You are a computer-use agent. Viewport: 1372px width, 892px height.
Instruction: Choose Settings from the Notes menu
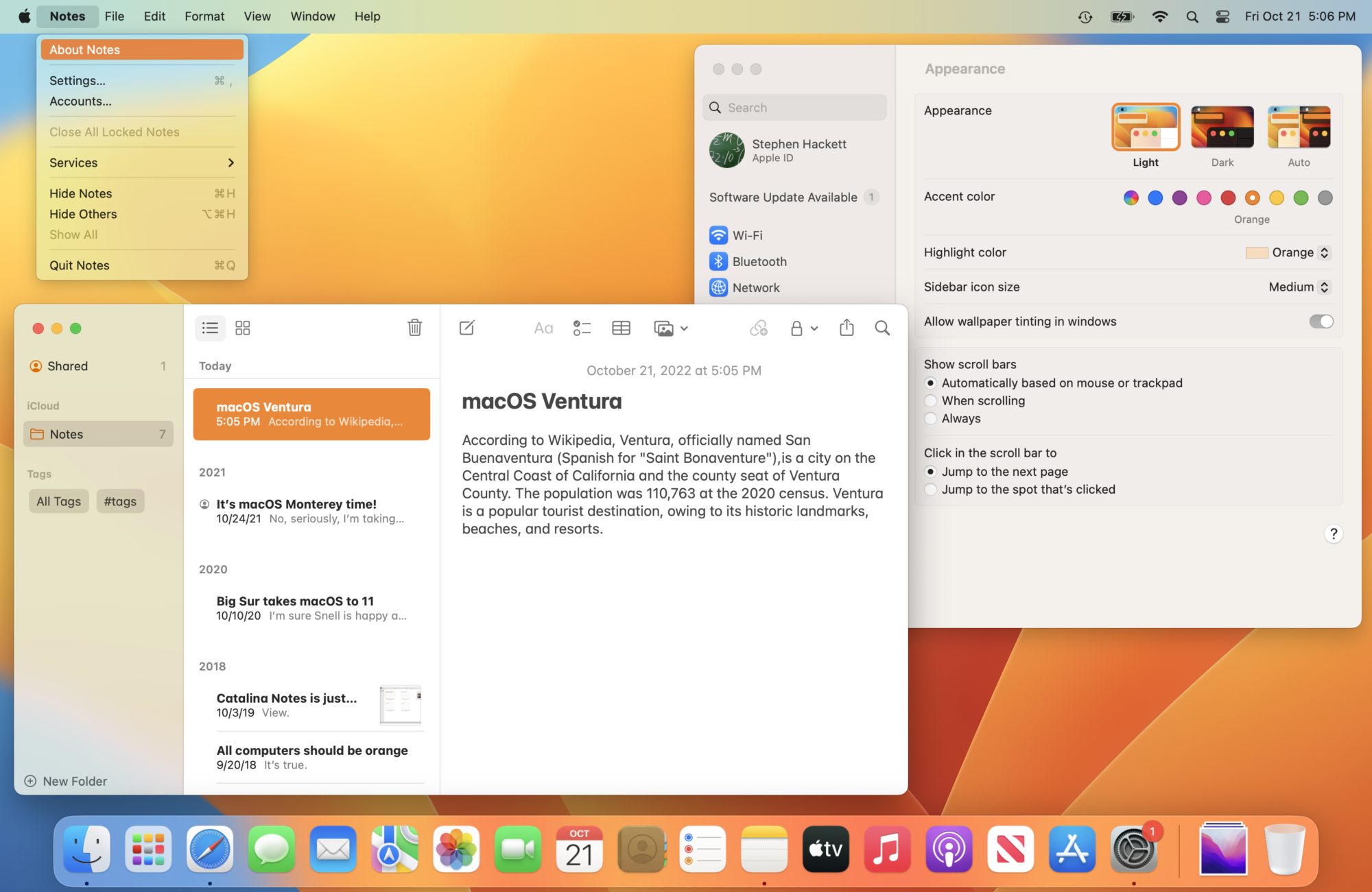tap(77, 80)
